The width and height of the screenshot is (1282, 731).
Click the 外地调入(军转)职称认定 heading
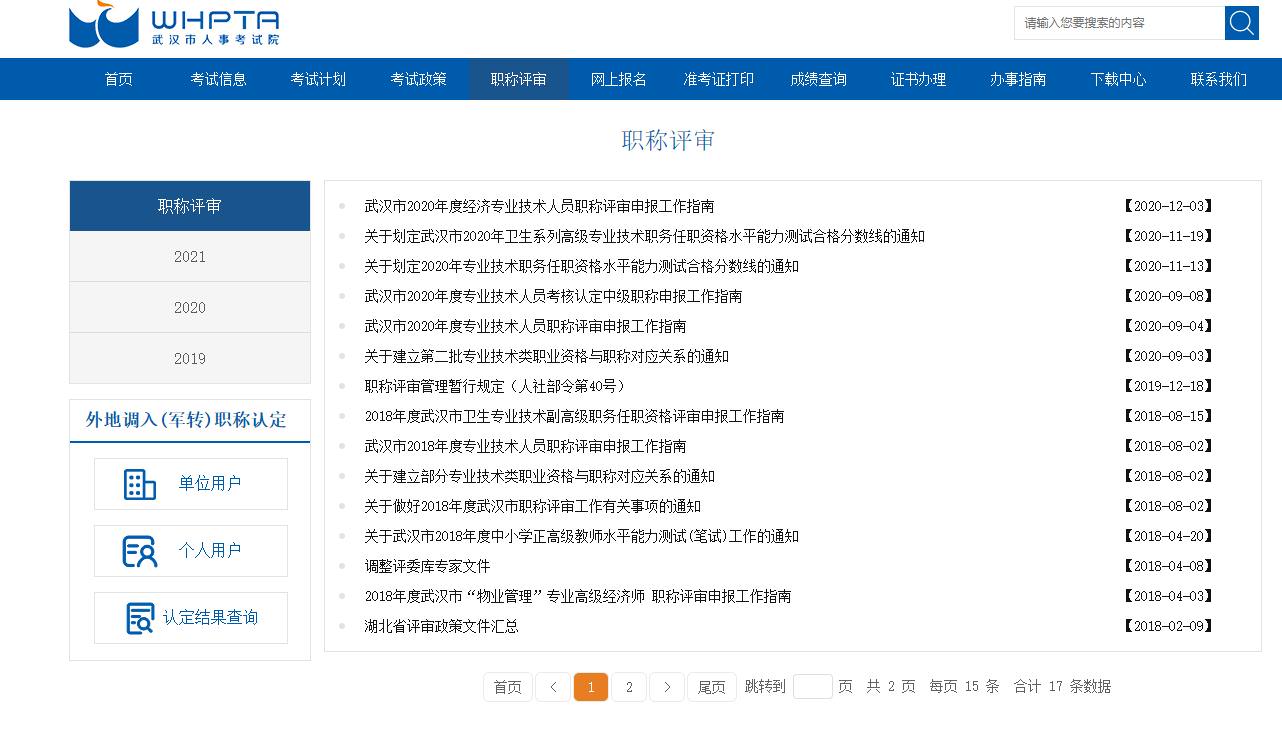(186, 420)
